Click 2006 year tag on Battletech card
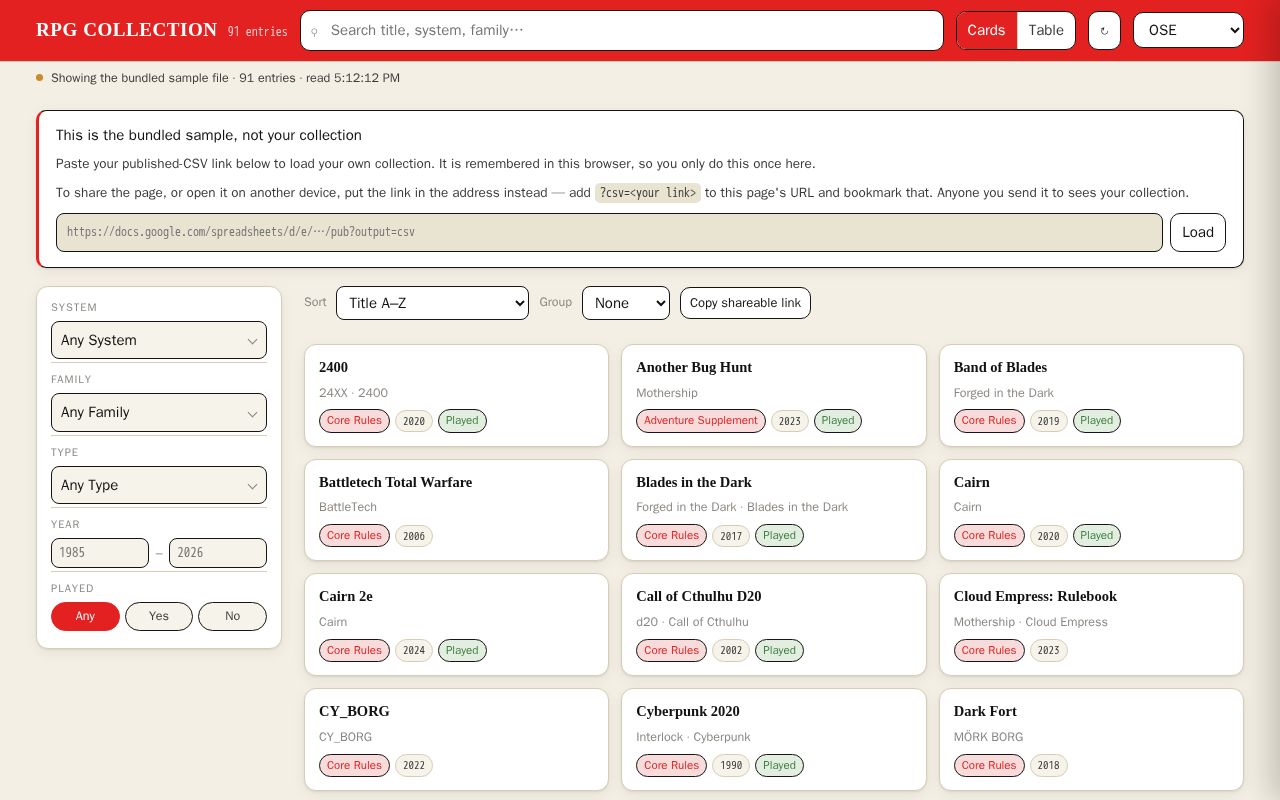The height and width of the screenshot is (800, 1280). click(414, 536)
